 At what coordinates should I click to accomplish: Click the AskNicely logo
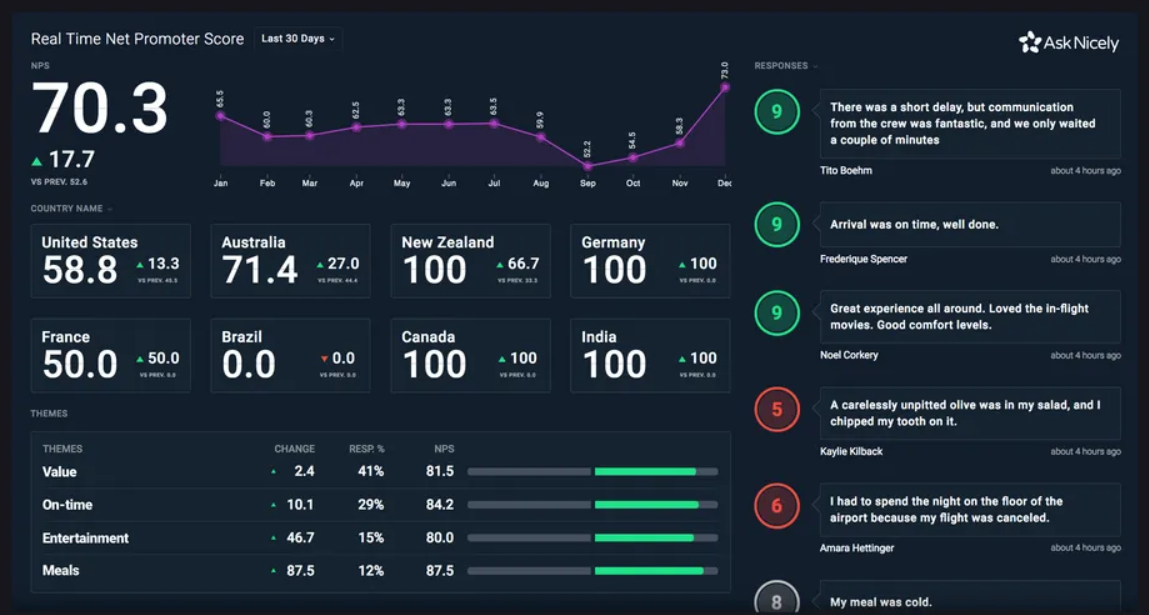point(1068,43)
